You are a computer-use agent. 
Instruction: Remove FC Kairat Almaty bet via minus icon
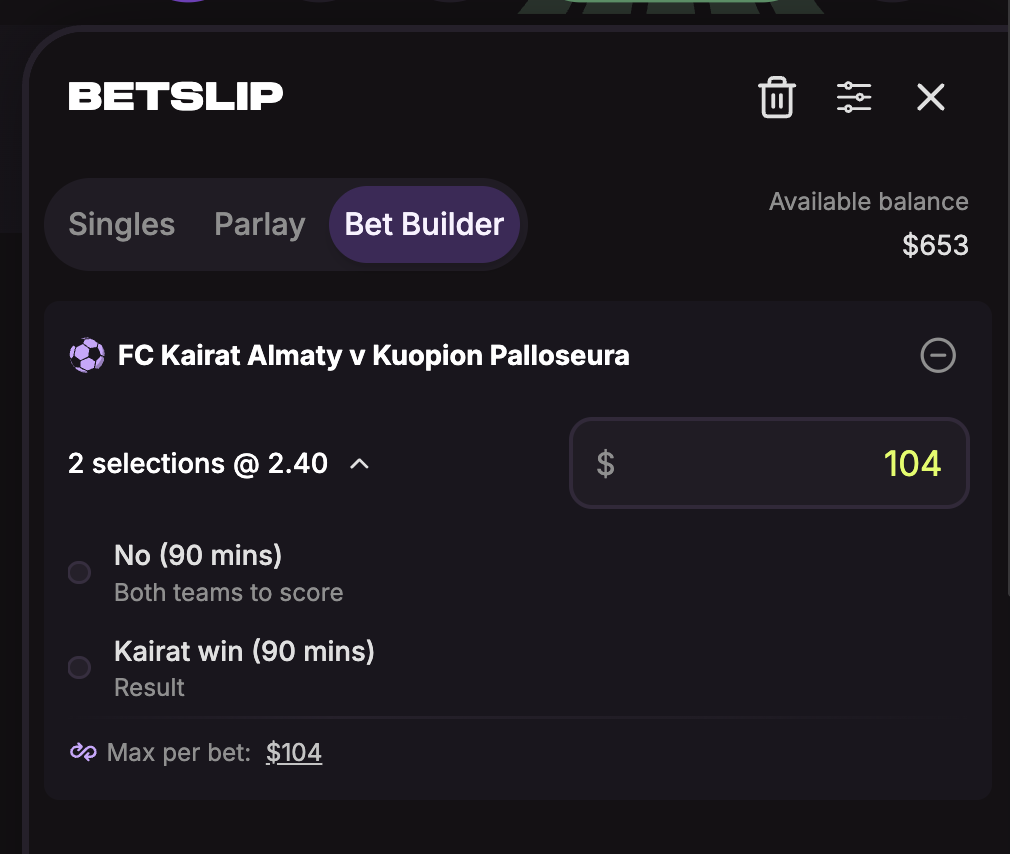(x=938, y=356)
